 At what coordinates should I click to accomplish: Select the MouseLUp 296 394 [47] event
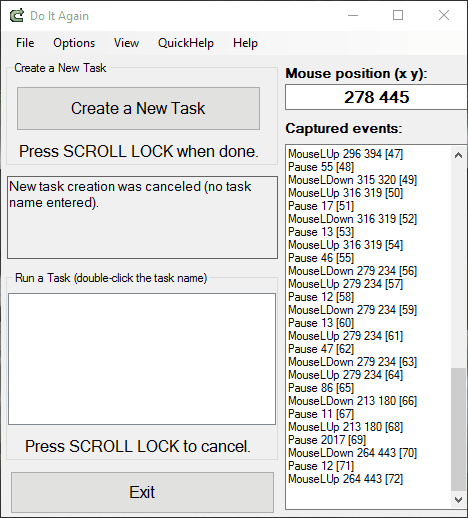coord(345,154)
